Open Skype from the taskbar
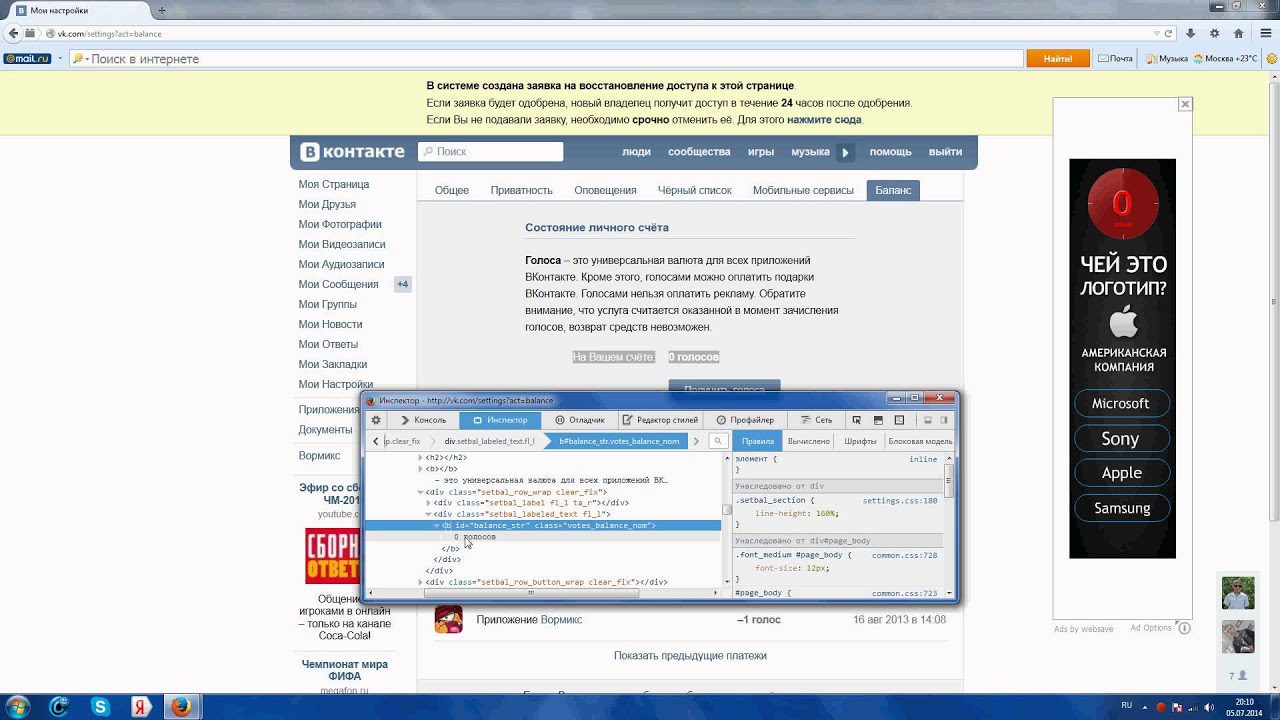Viewport: 1280px width, 720px height. [x=100, y=707]
